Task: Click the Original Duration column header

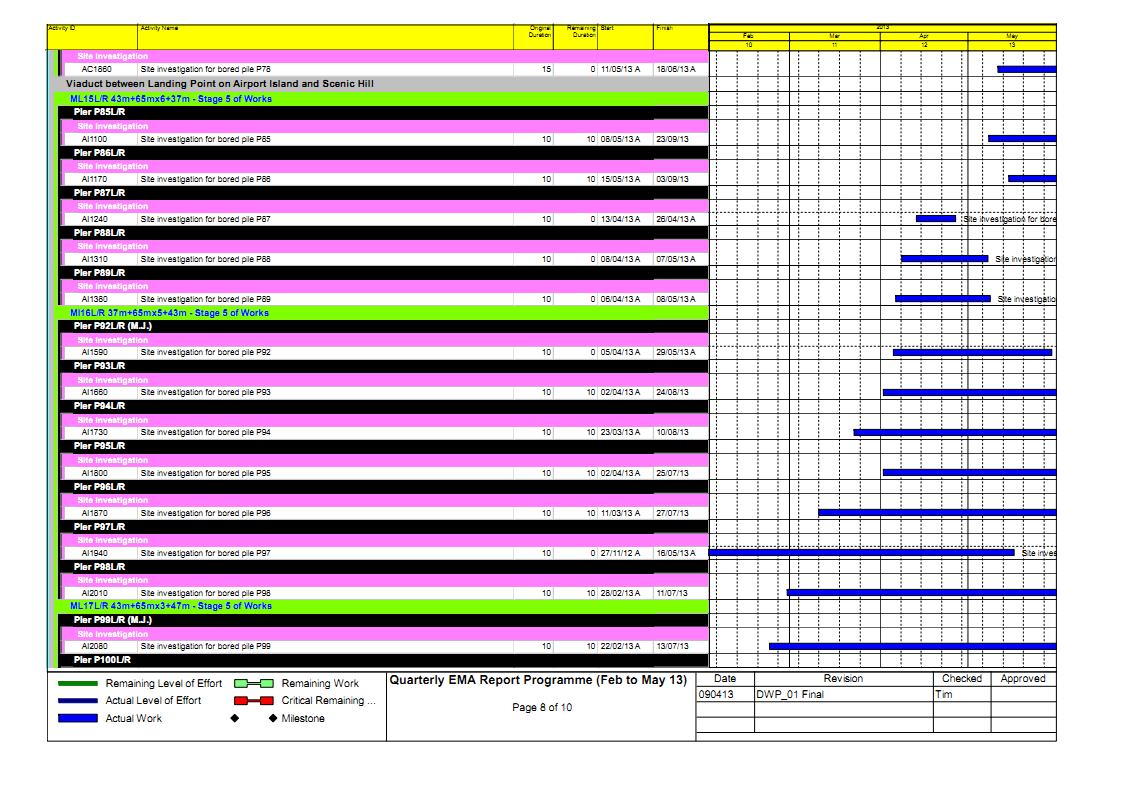Action: click(534, 37)
